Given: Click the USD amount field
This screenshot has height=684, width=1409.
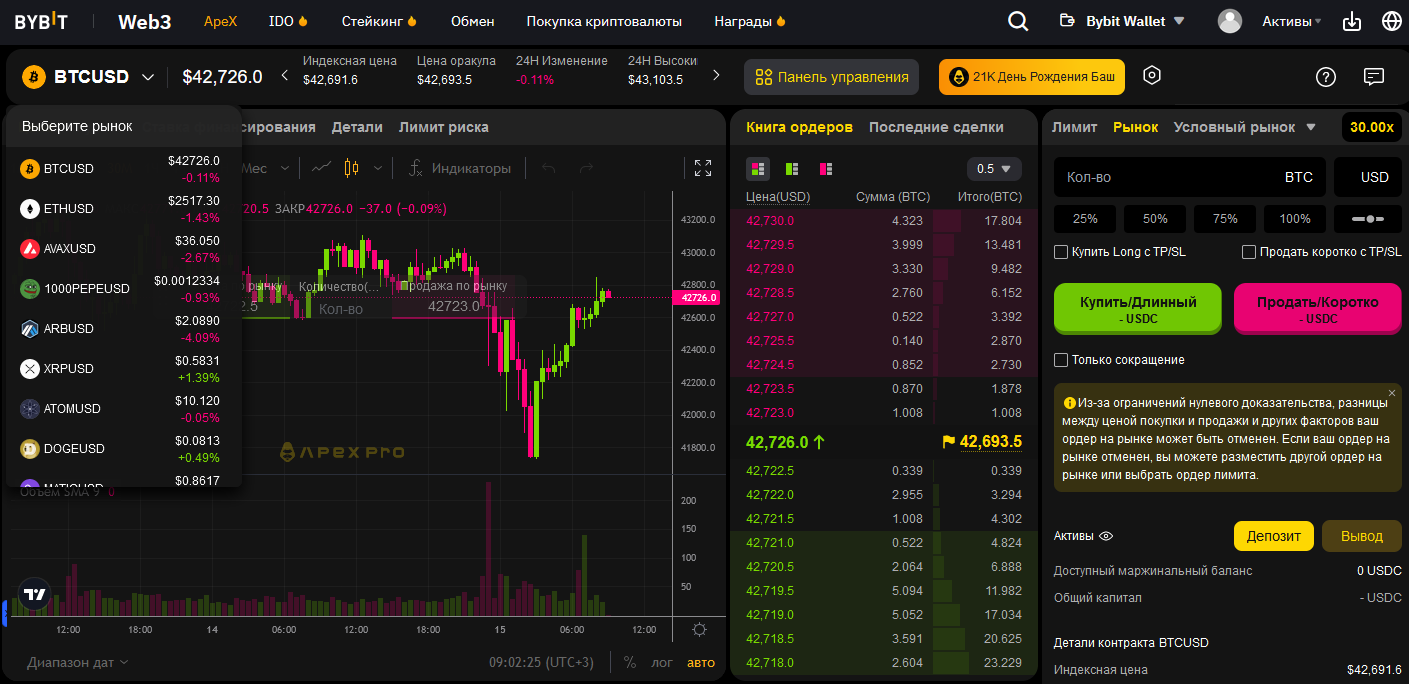Looking at the screenshot, I should point(1368,177).
